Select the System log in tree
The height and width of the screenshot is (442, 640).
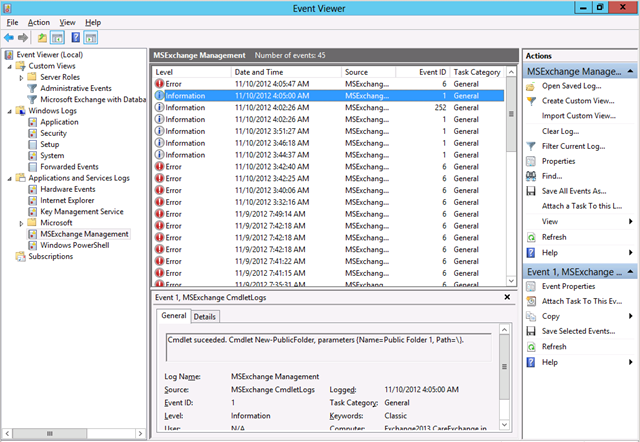[52, 155]
